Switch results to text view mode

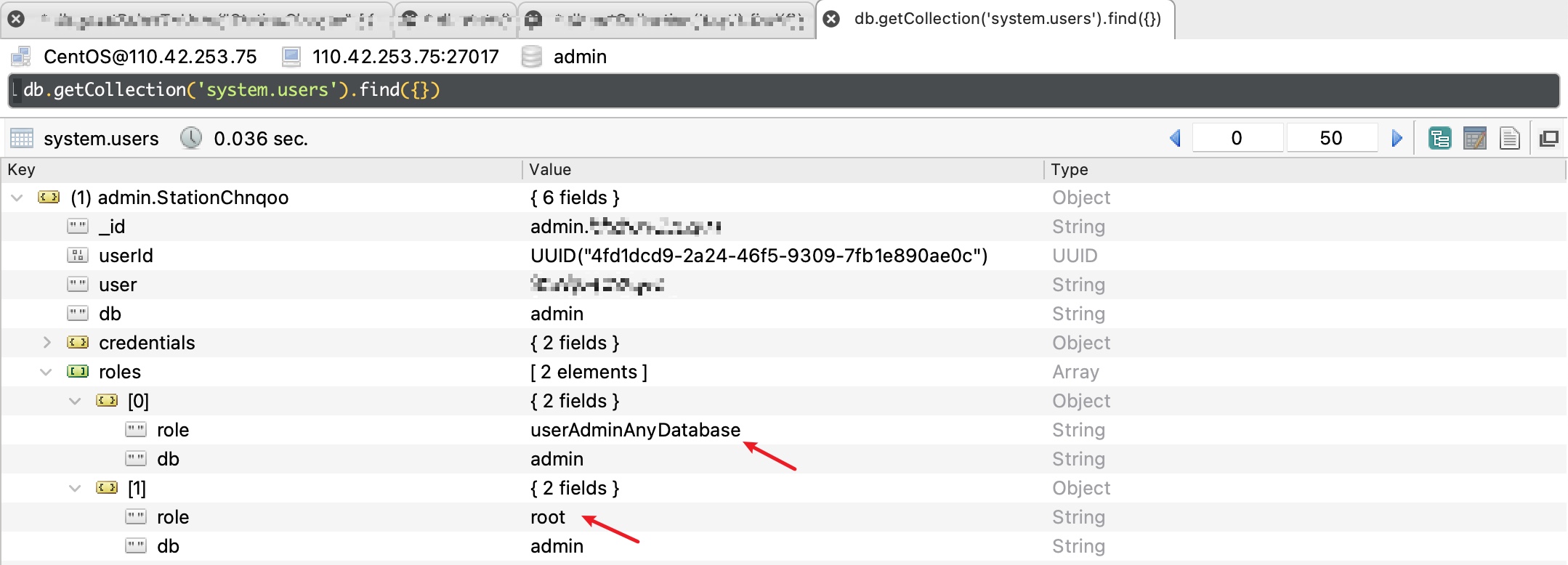click(x=1509, y=138)
